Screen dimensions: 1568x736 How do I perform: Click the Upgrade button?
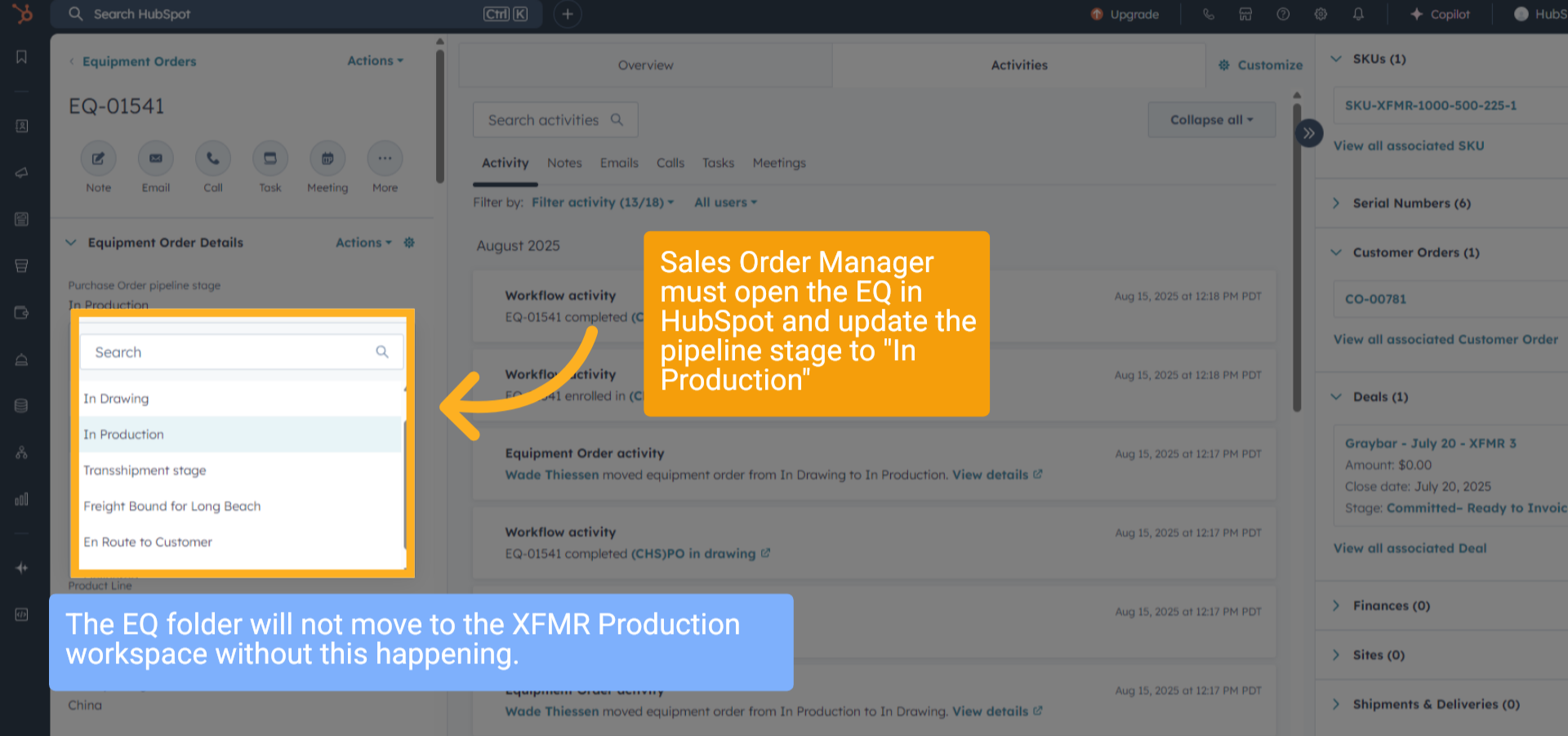coord(1125,14)
